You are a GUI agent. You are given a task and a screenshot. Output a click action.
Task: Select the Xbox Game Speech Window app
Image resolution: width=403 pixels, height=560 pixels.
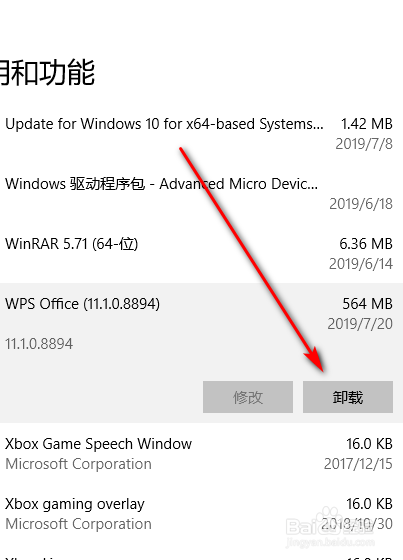pyautogui.click(x=199, y=453)
